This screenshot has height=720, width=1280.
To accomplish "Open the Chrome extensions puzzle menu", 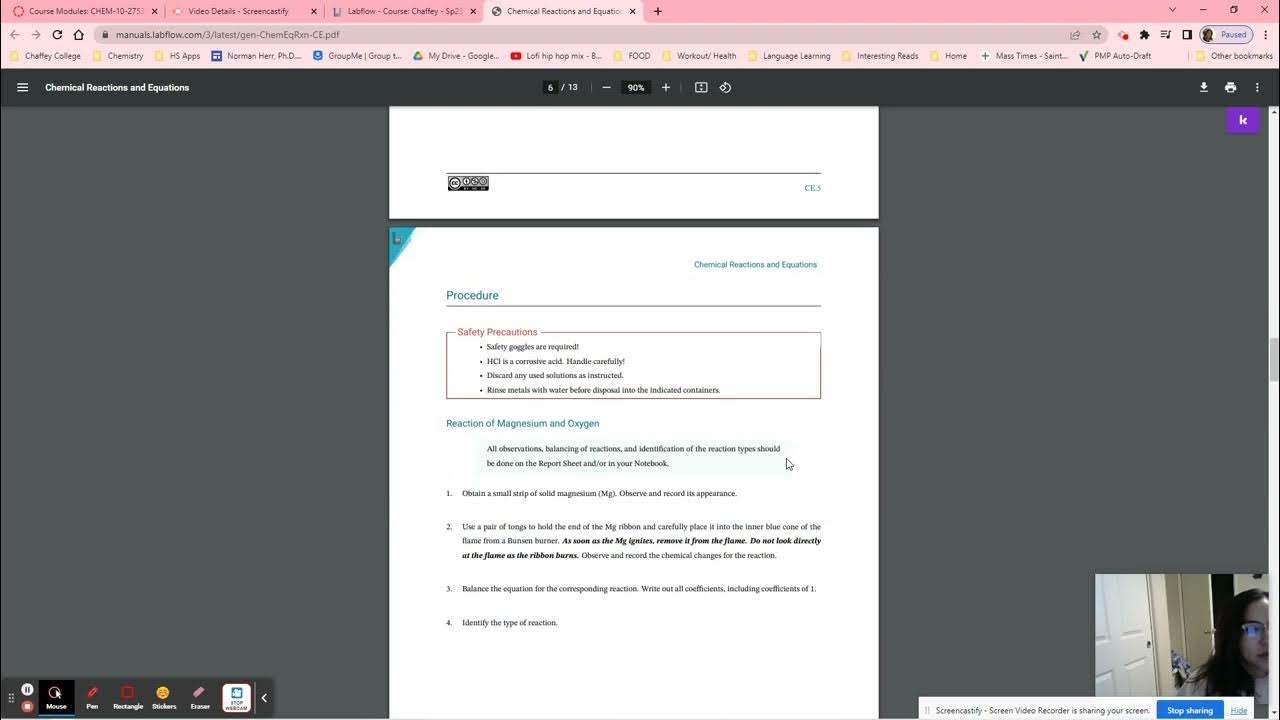I will (x=1145, y=34).
